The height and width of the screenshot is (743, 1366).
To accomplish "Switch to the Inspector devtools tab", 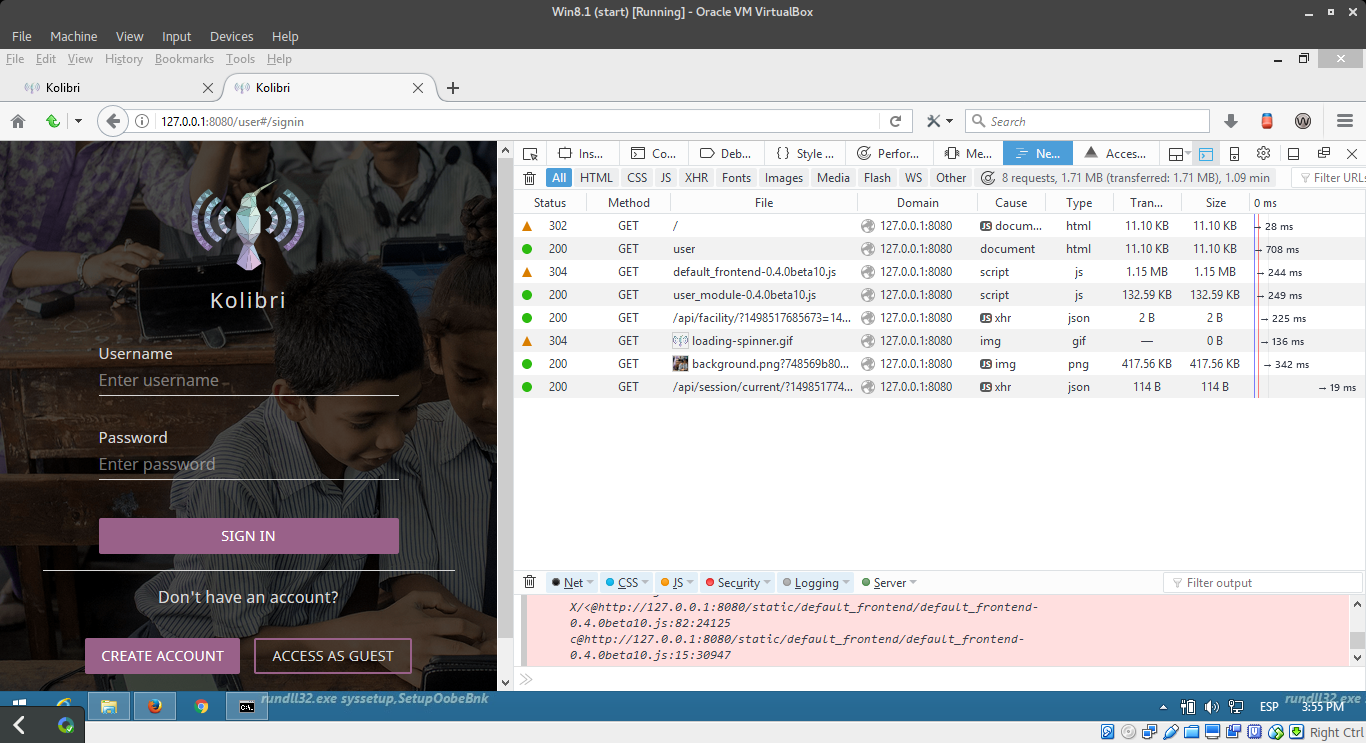I will (583, 154).
